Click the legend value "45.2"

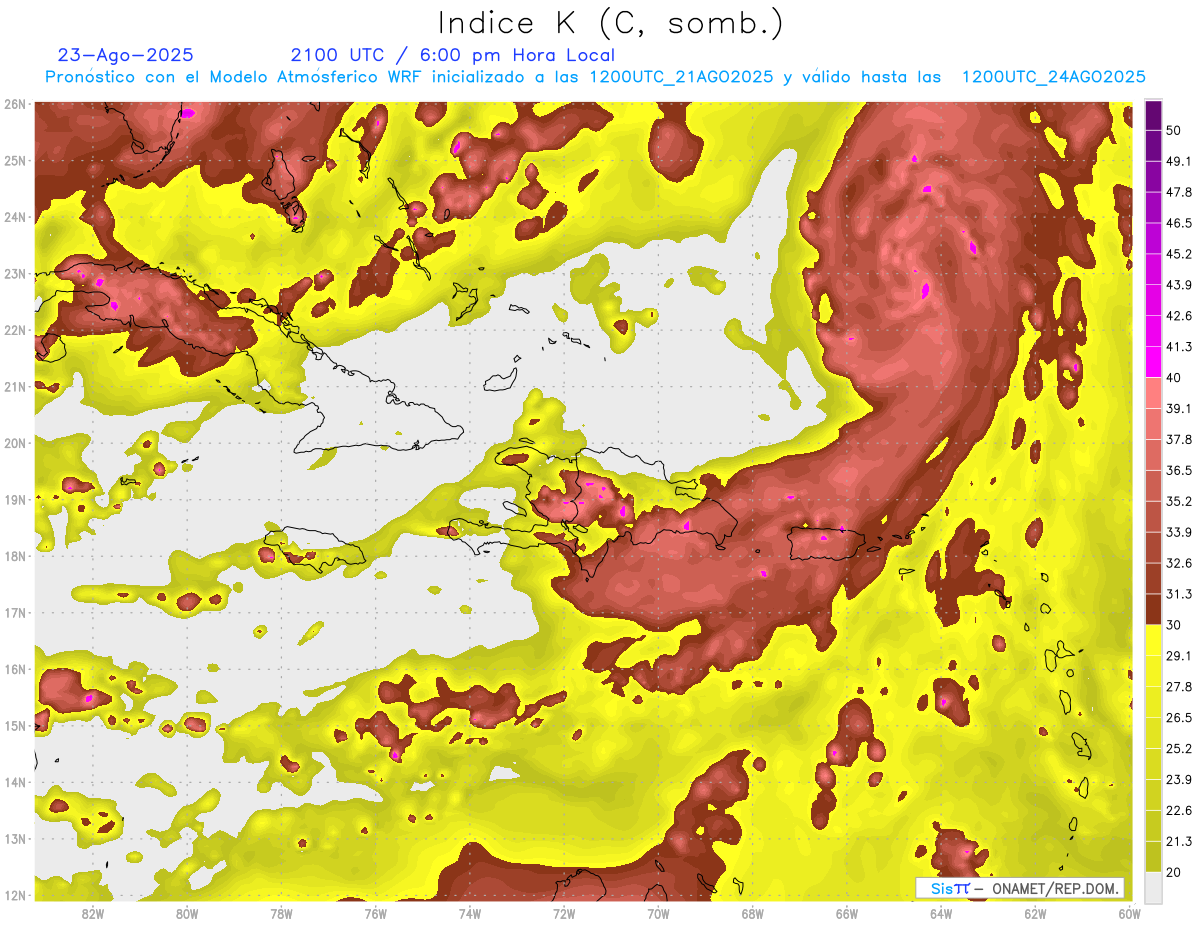click(x=1179, y=254)
